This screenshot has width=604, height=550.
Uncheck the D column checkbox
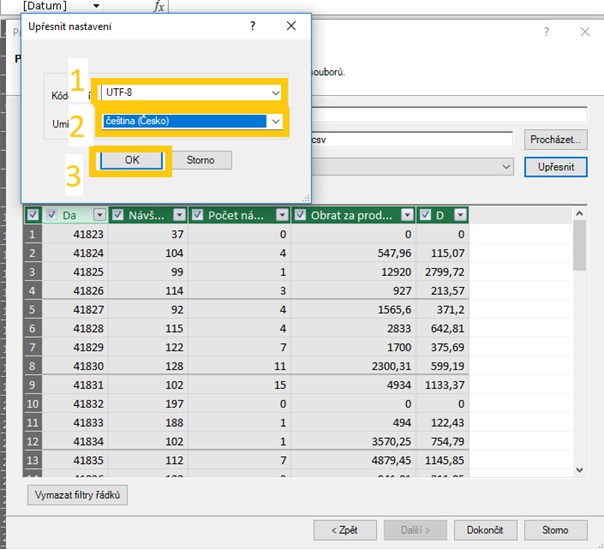tap(425, 215)
